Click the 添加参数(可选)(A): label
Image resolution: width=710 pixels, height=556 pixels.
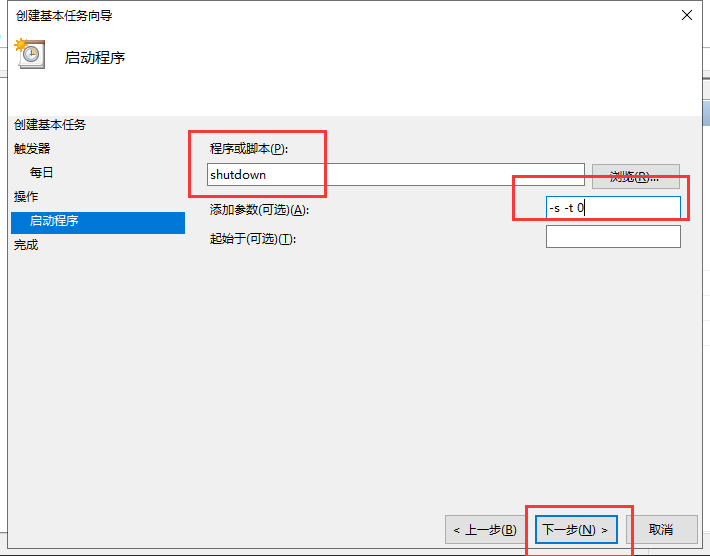[x=259, y=210]
